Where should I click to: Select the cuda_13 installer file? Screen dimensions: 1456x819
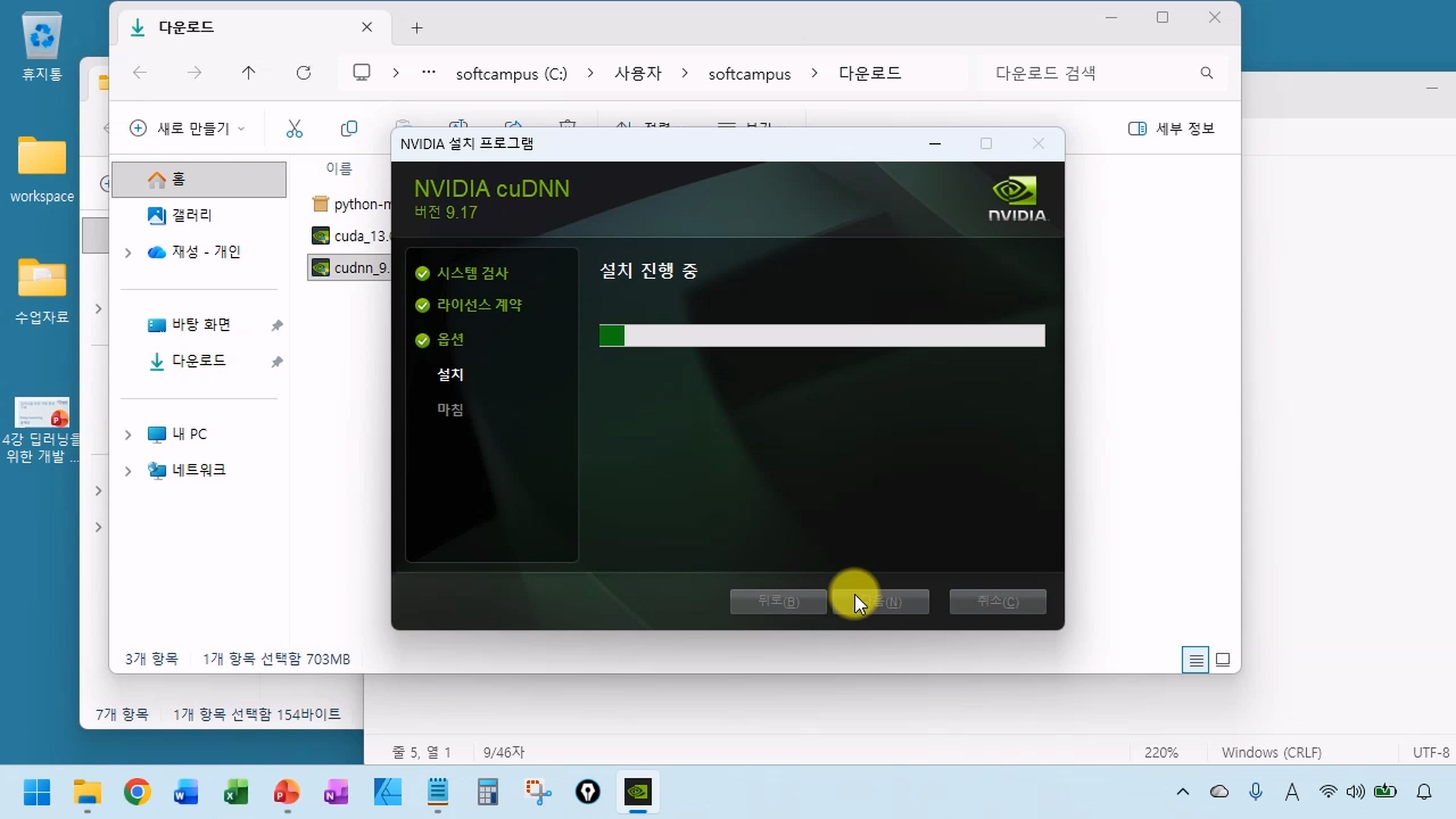click(352, 236)
